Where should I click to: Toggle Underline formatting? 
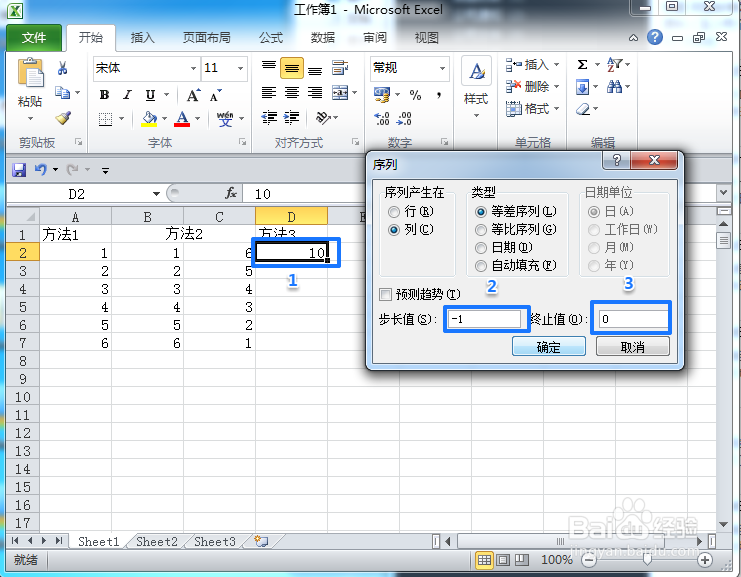click(x=150, y=95)
